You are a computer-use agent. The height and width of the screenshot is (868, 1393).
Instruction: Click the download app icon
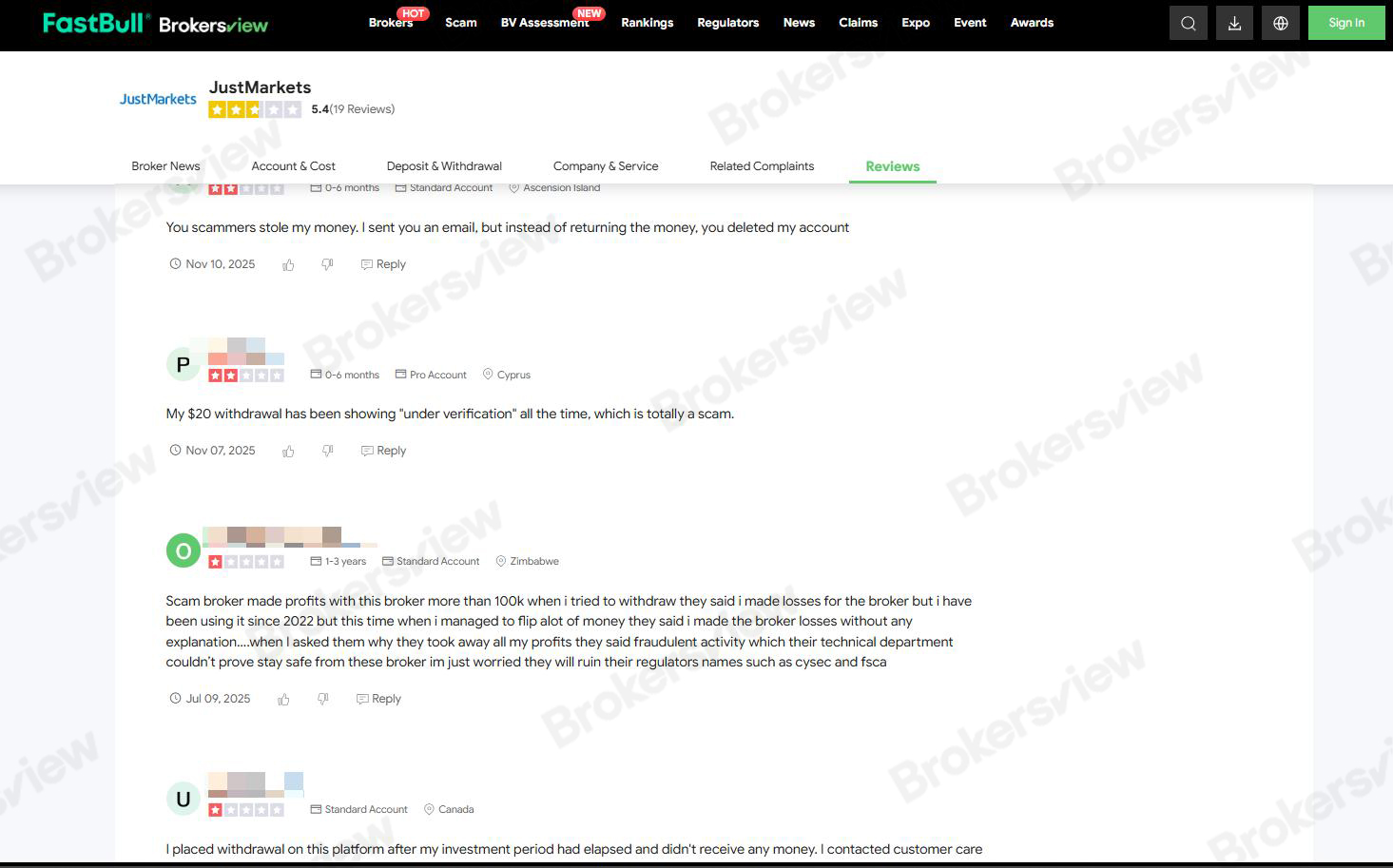click(x=1234, y=23)
